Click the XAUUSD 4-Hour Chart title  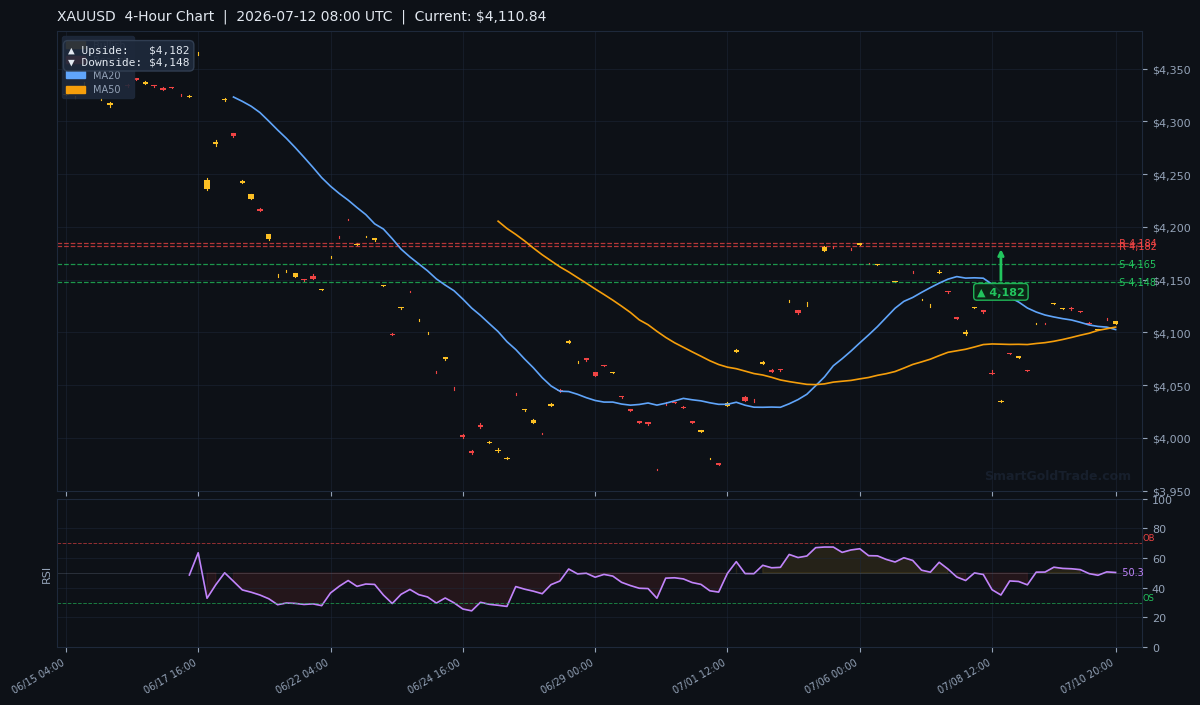click(137, 17)
